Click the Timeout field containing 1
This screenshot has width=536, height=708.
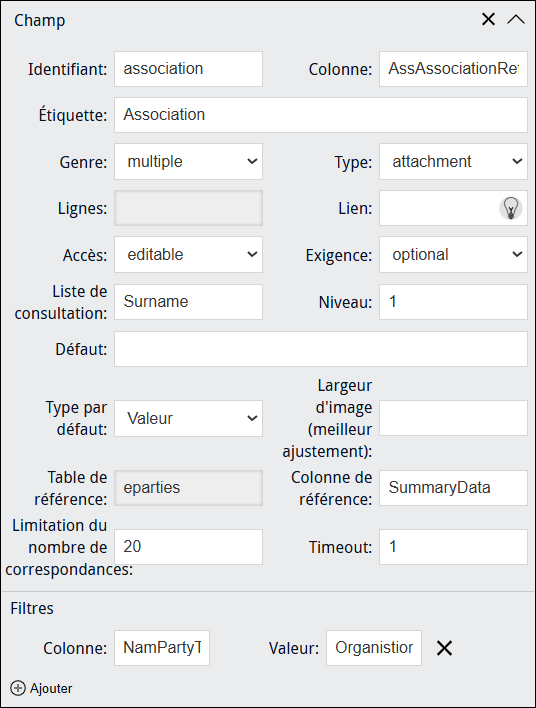click(453, 547)
